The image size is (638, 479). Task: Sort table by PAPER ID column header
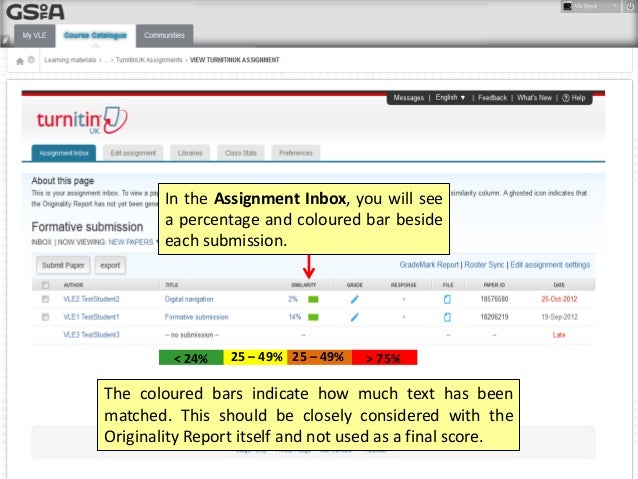point(494,285)
